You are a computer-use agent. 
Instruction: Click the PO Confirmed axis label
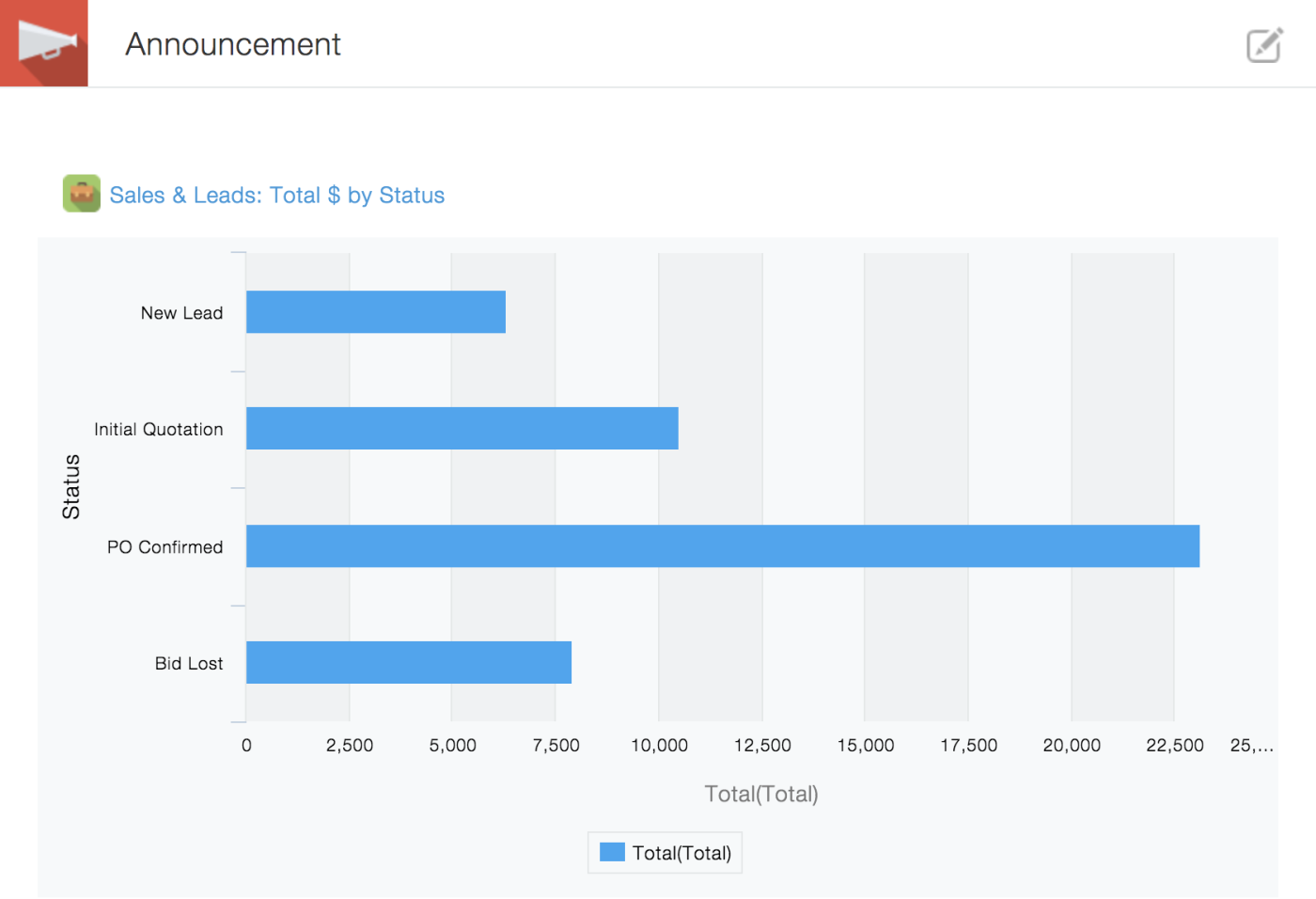(165, 547)
